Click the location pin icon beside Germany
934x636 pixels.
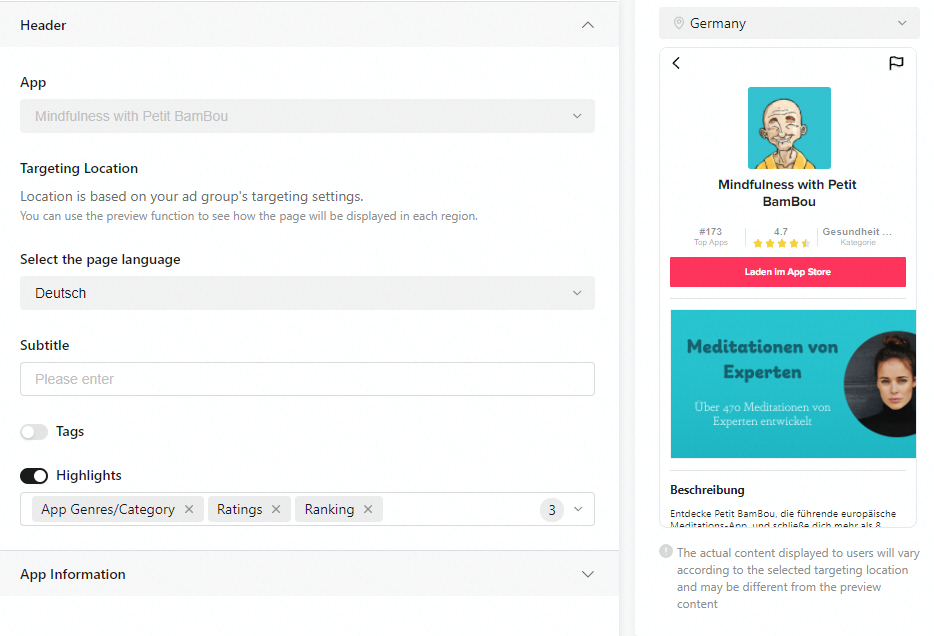tap(678, 23)
